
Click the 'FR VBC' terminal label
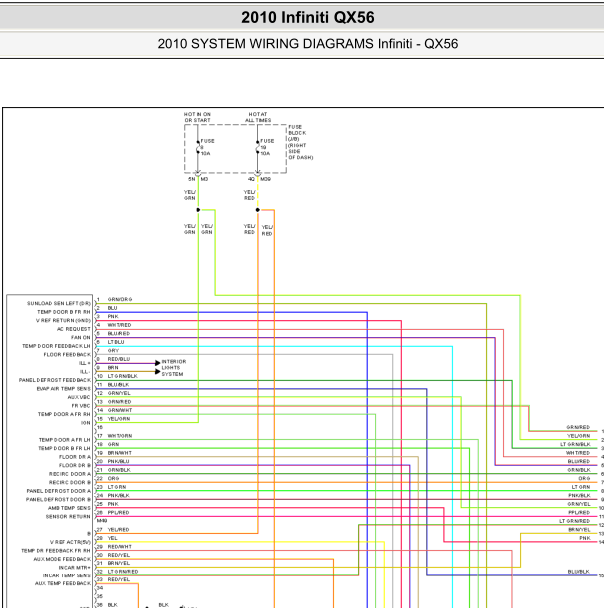pos(81,406)
